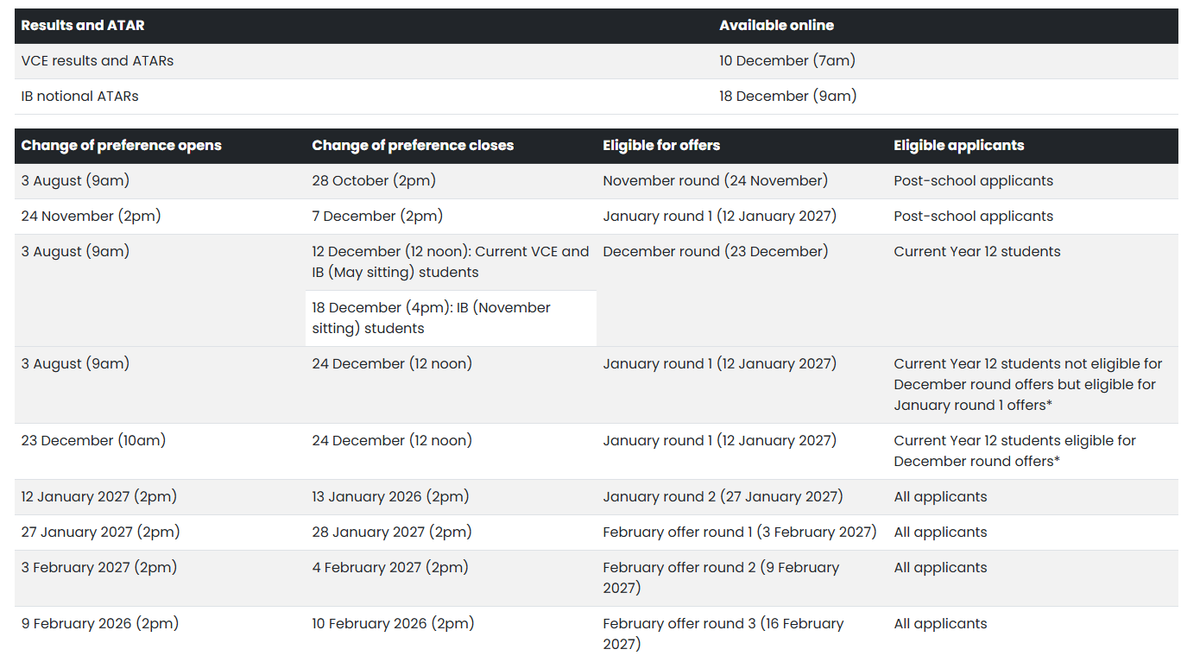Click 'December round (23 December)' cell

742,290
